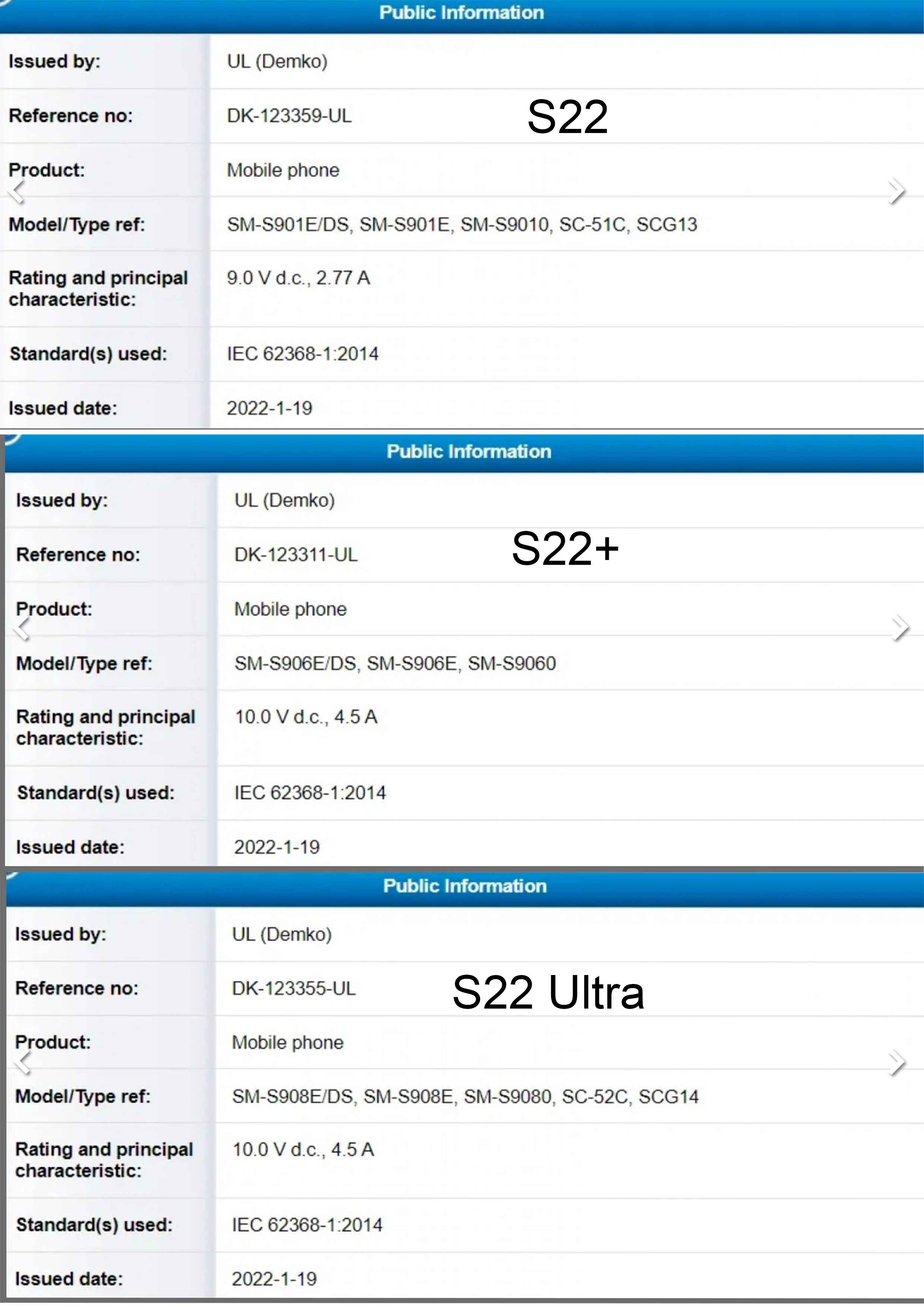924x1307 pixels.
Task: Click the Model/Type ref: label in the S22+ panel
Action: 84,664
